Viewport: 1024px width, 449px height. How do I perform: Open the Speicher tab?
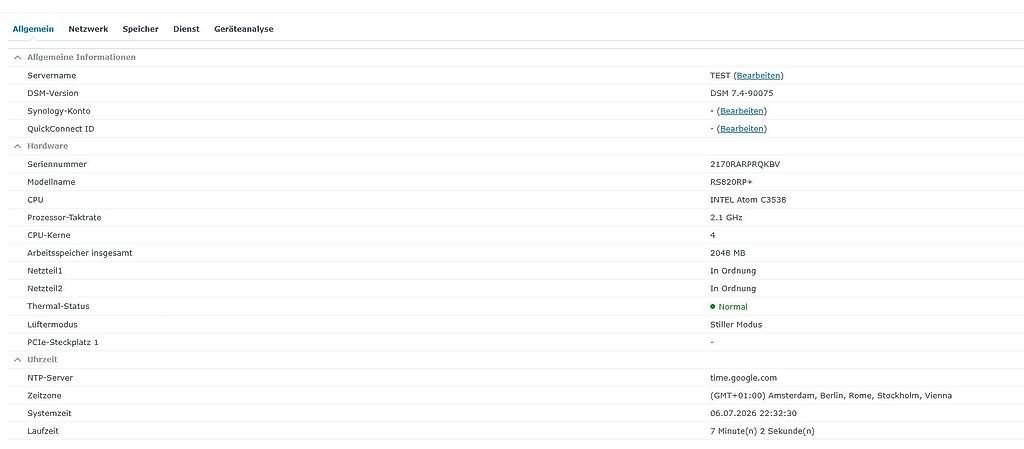coord(140,29)
